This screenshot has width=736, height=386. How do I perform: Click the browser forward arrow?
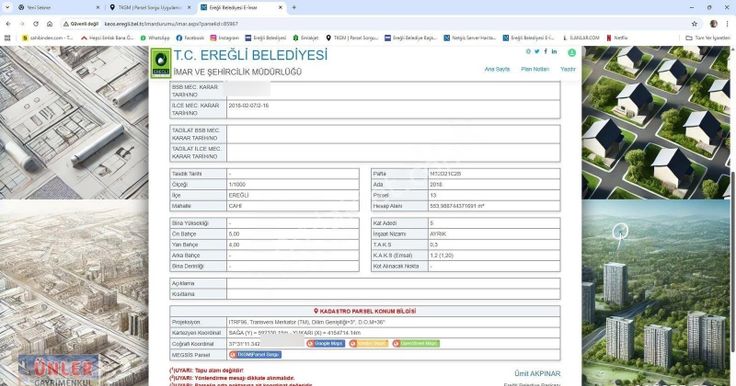(22, 23)
